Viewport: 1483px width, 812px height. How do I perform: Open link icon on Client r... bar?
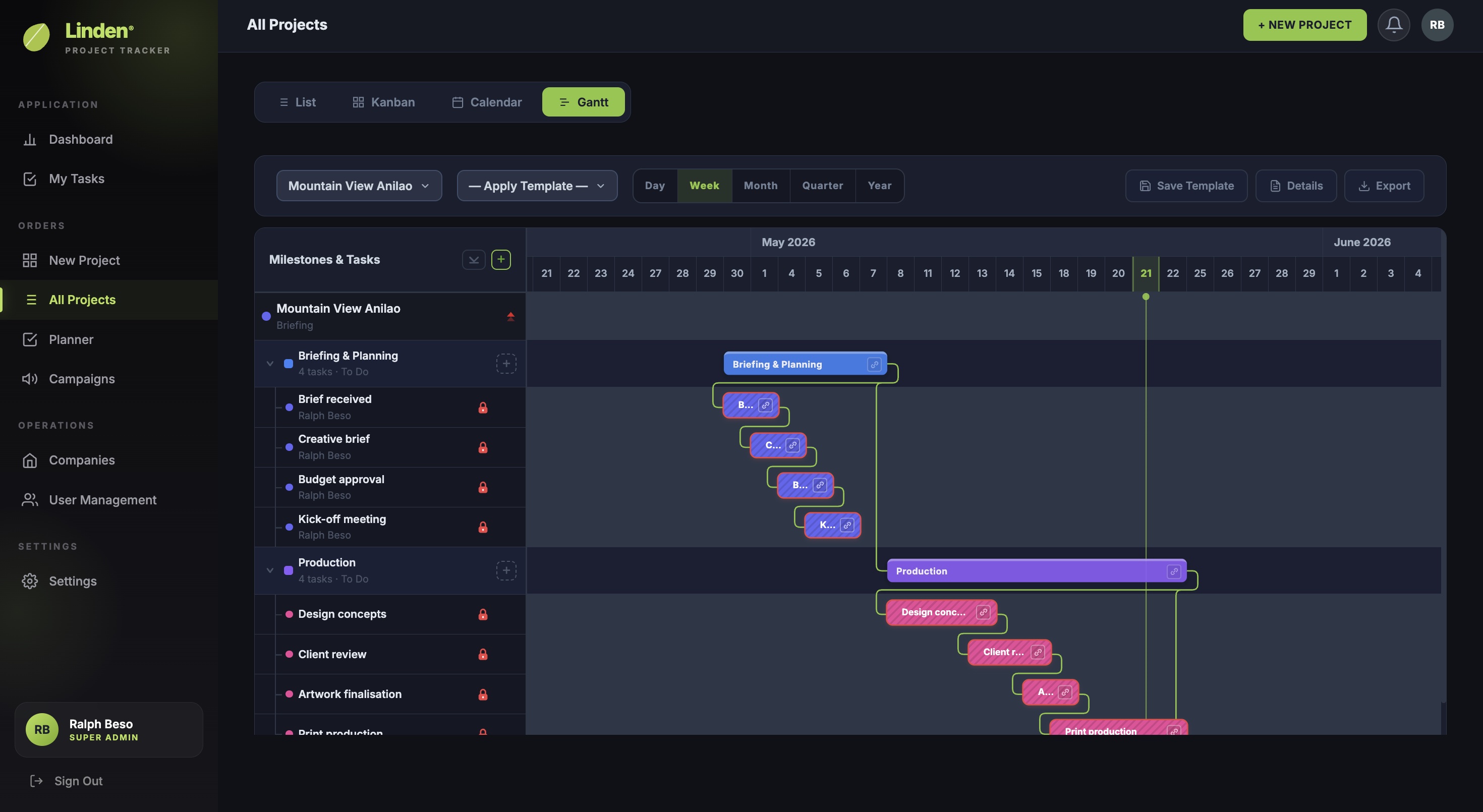[1038, 652]
